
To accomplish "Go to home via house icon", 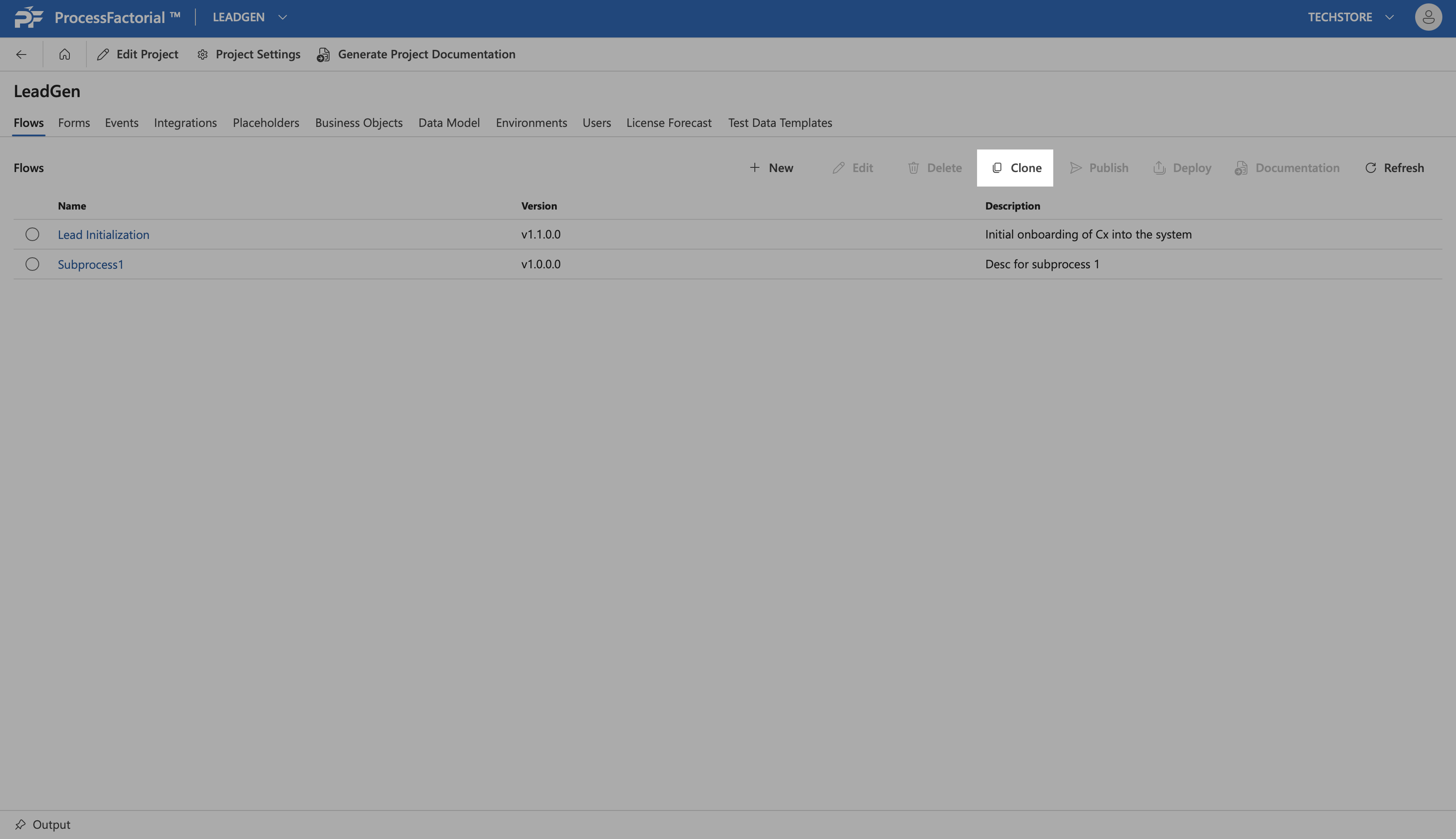I will 65,54.
